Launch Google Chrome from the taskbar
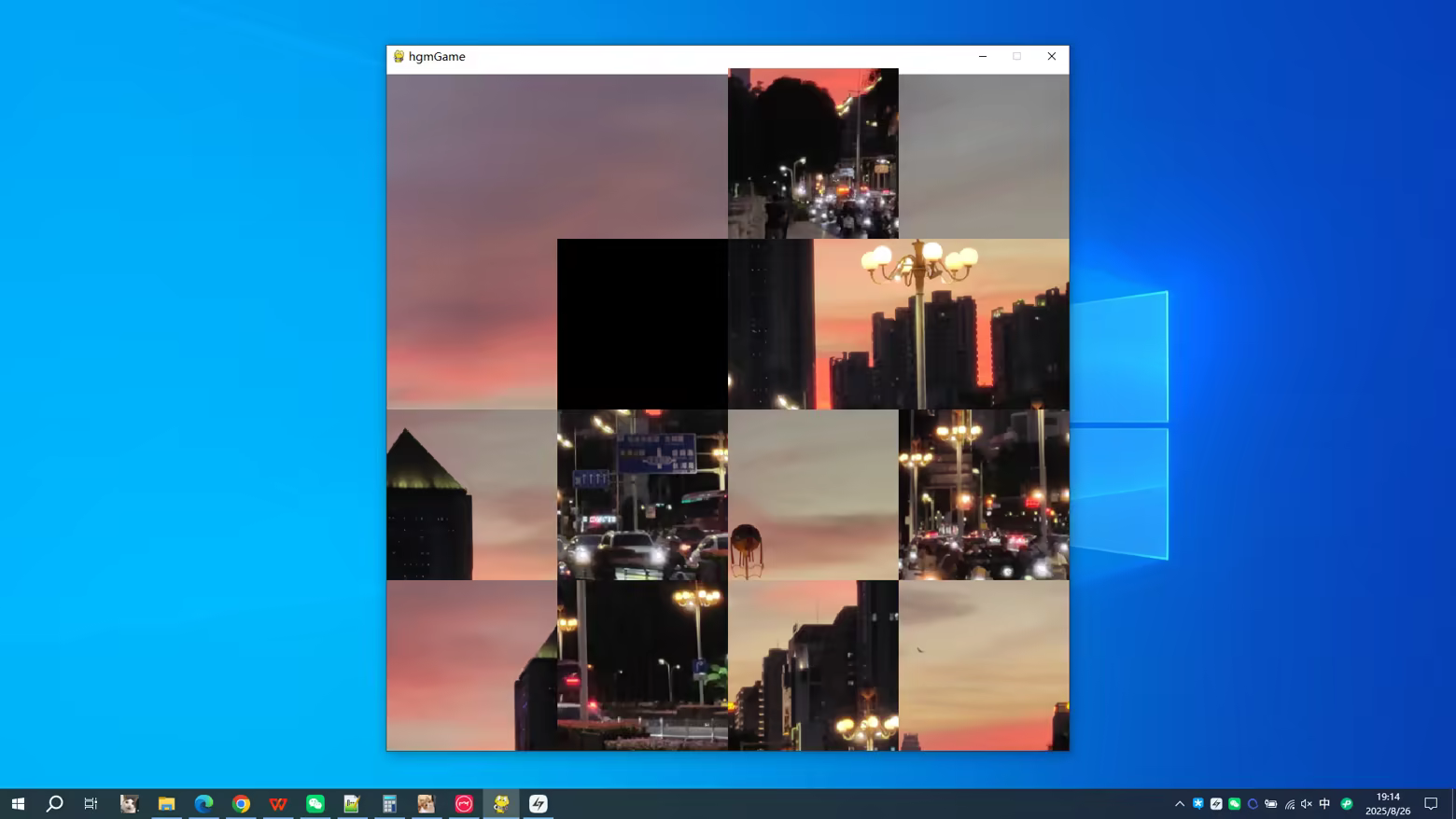This screenshot has height=819, width=1456. click(x=241, y=803)
